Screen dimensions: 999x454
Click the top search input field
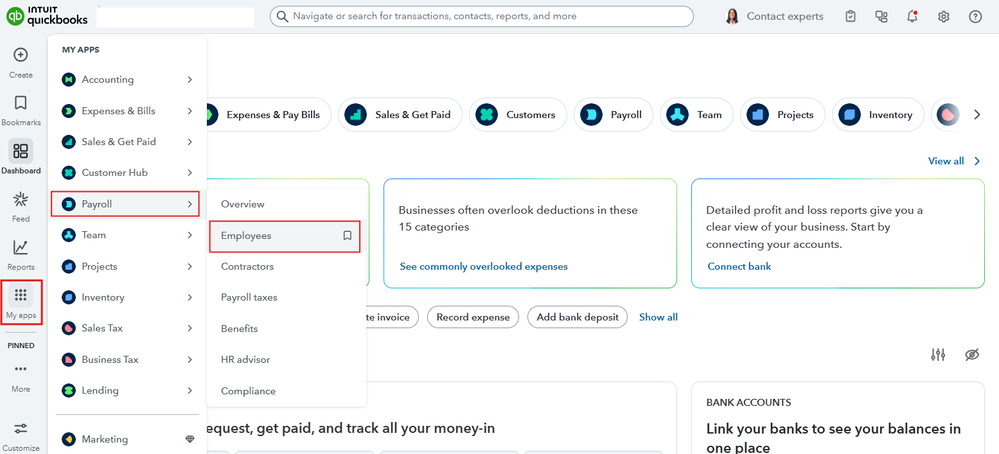pyautogui.click(x=482, y=17)
